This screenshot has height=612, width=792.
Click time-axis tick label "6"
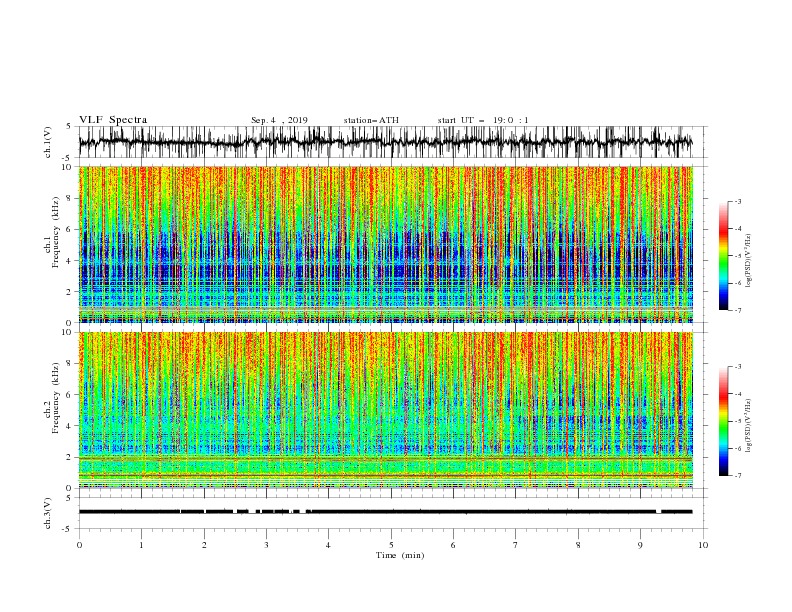point(453,545)
